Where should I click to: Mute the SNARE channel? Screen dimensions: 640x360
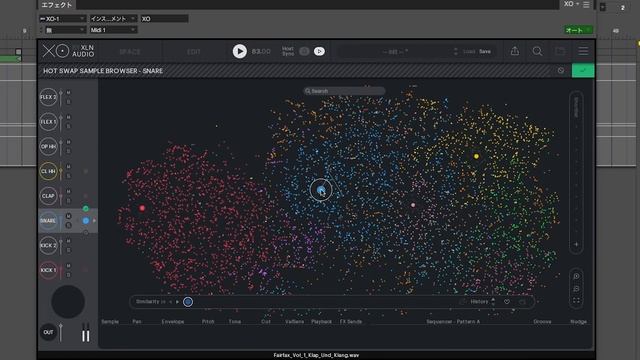coord(69,216)
